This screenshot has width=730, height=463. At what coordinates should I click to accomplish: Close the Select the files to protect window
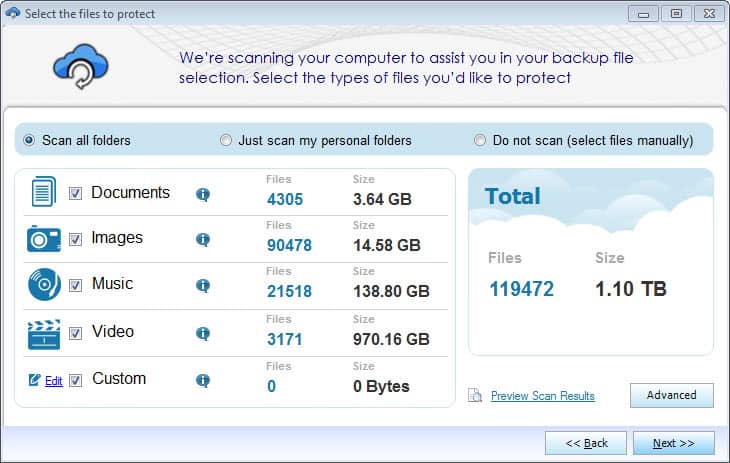(x=709, y=14)
